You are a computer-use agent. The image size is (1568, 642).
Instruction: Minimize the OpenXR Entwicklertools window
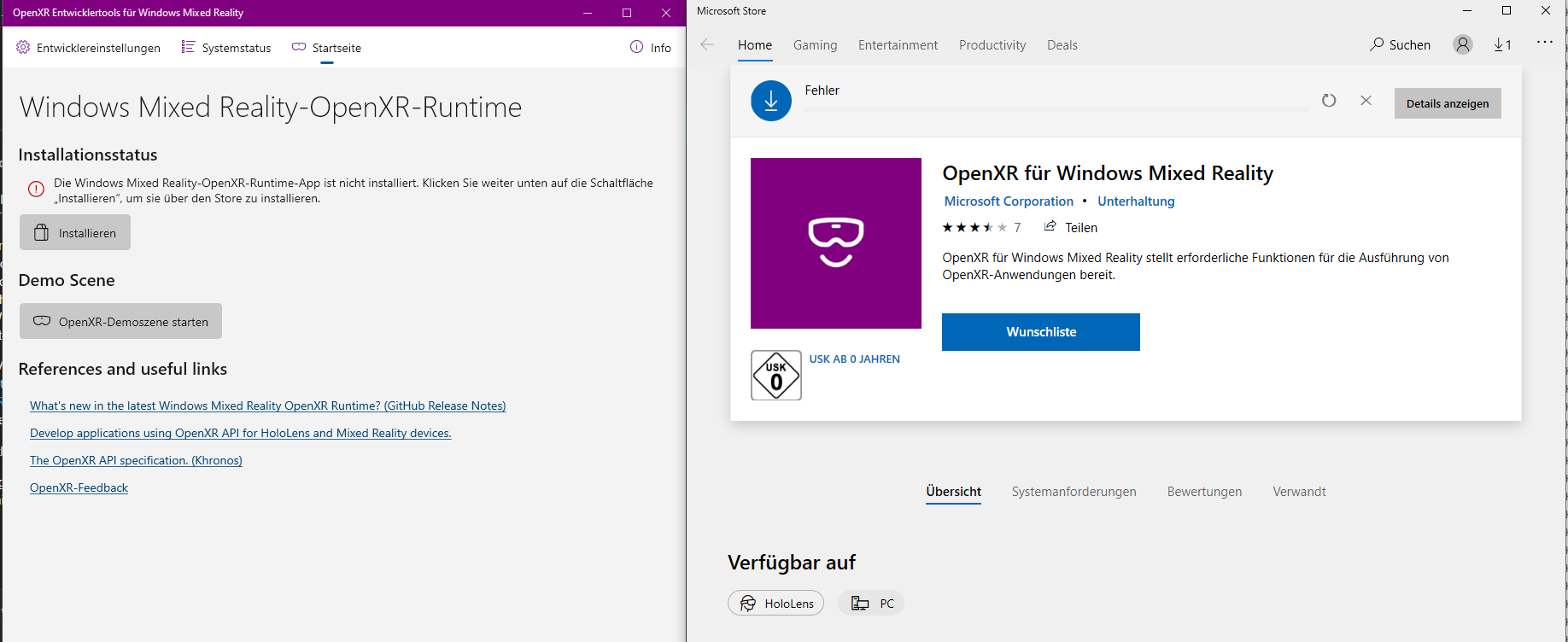[x=588, y=13]
